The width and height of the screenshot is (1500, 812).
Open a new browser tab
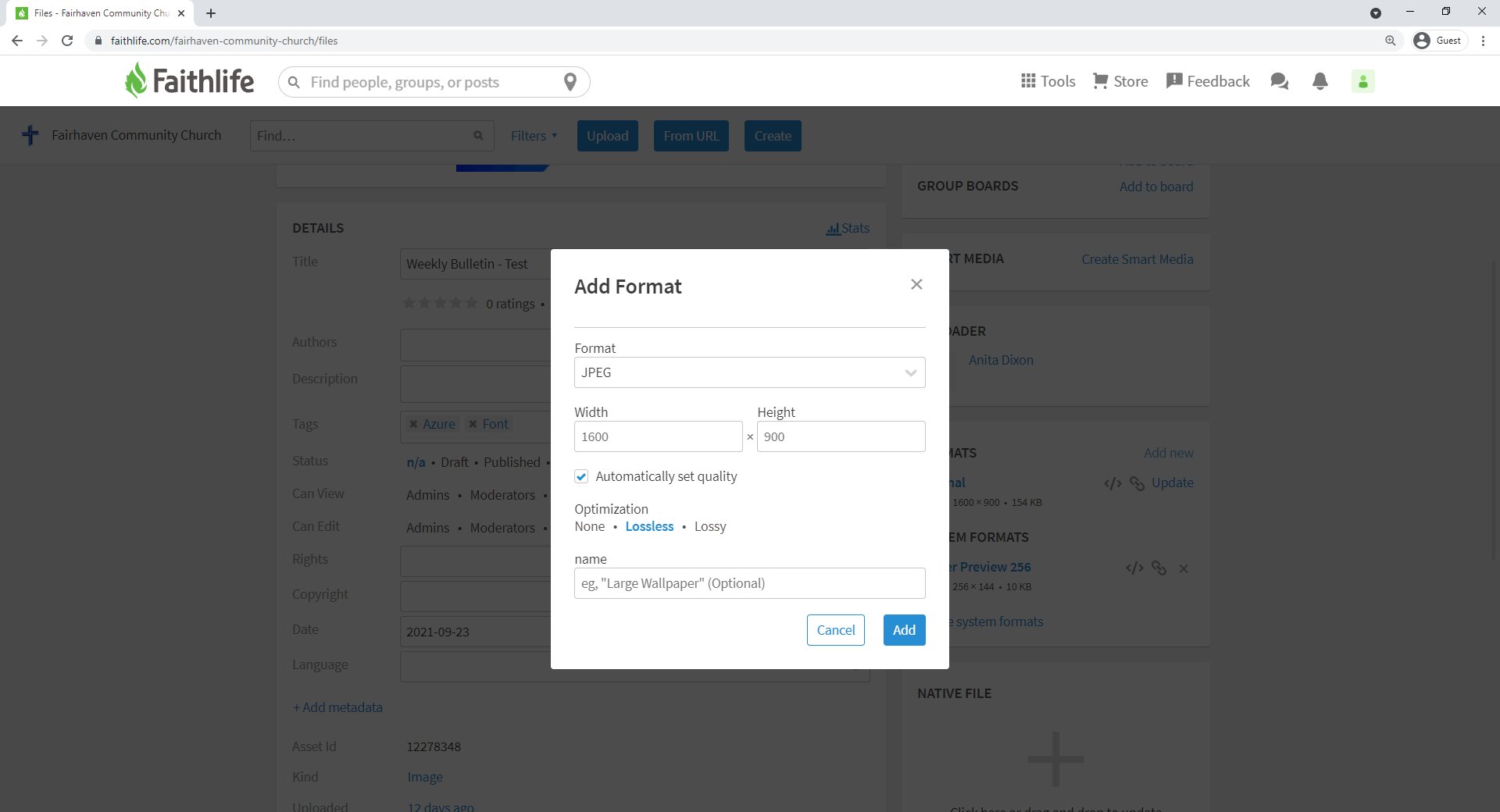pyautogui.click(x=211, y=13)
